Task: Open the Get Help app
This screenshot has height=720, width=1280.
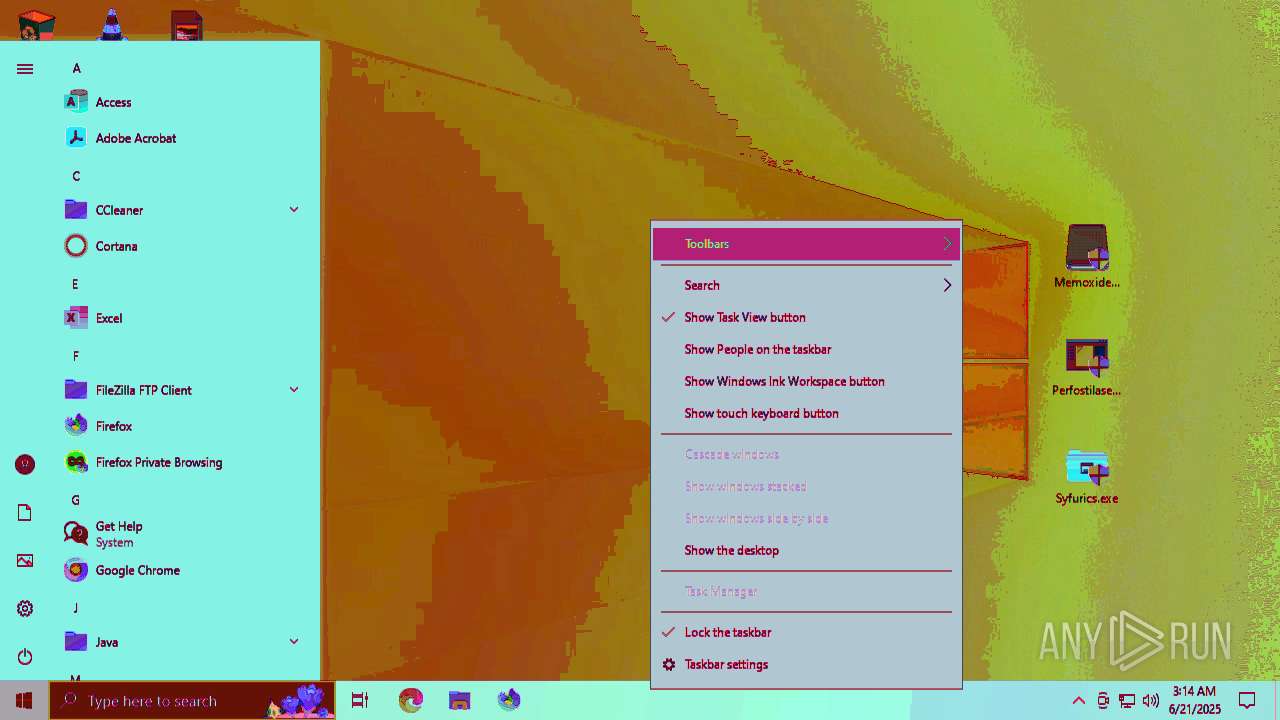Action: tap(119, 533)
